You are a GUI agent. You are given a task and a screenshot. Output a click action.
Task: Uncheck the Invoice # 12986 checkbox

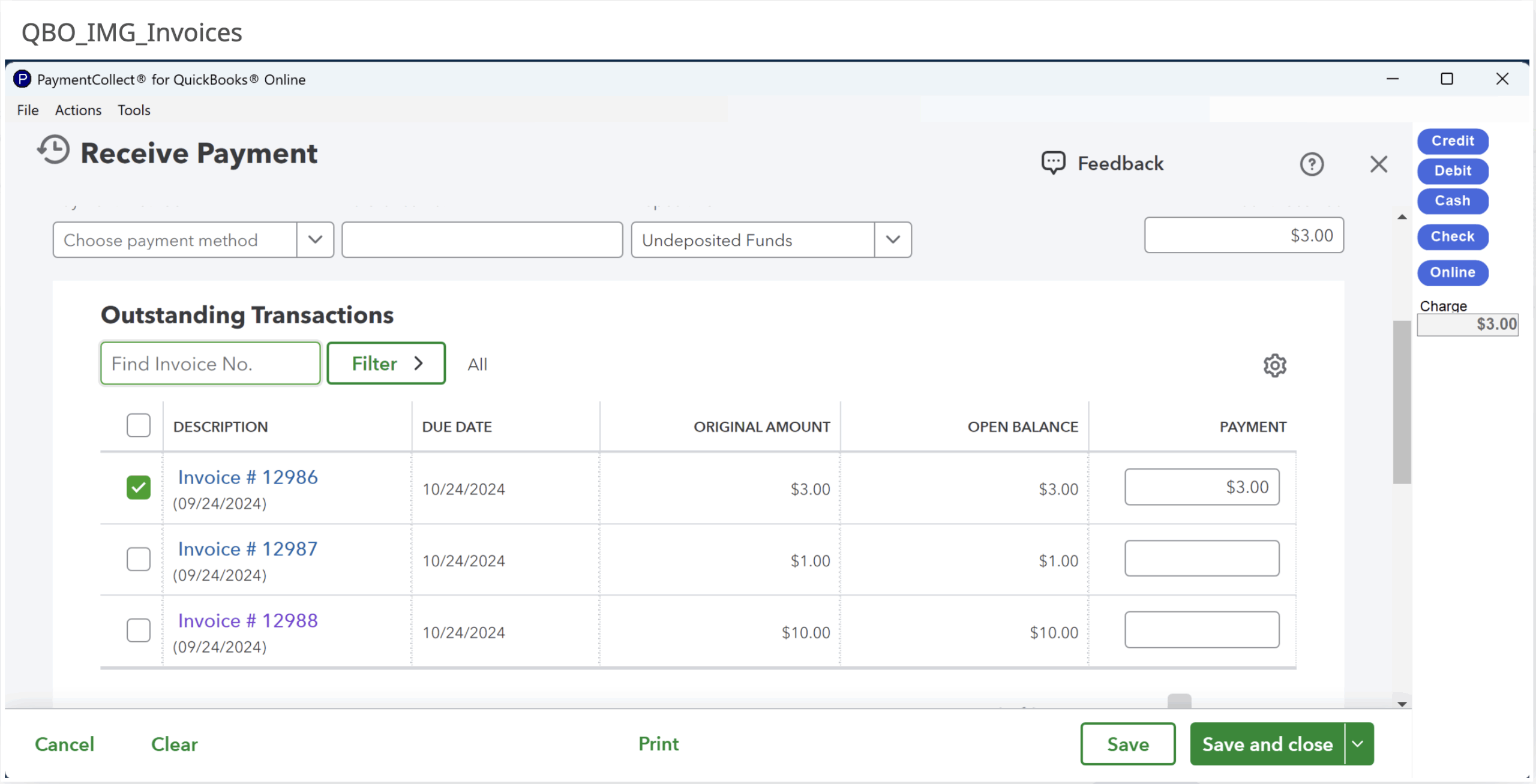[x=138, y=487]
